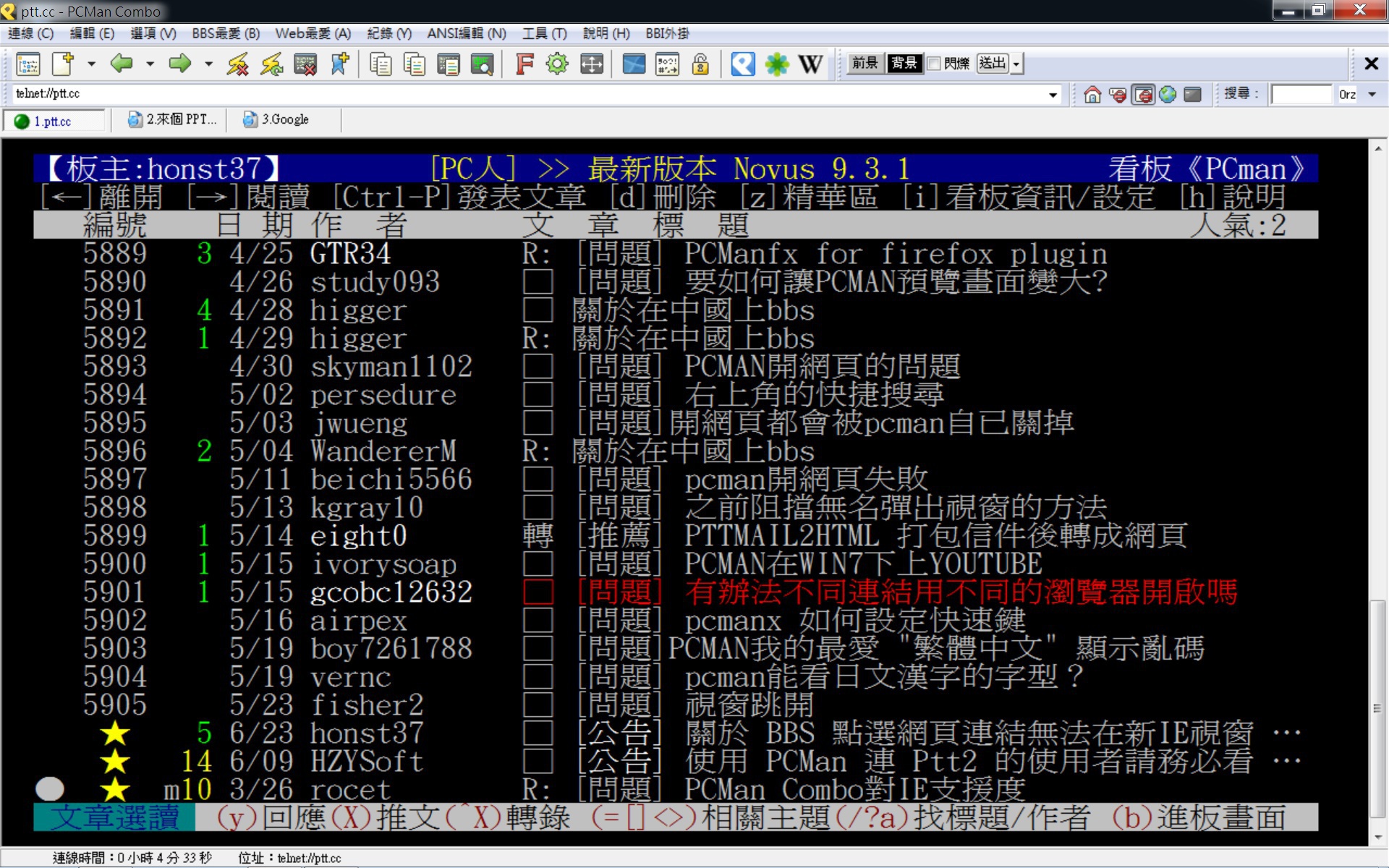Go home with the house icon
The height and width of the screenshot is (868, 1389).
[1093, 94]
